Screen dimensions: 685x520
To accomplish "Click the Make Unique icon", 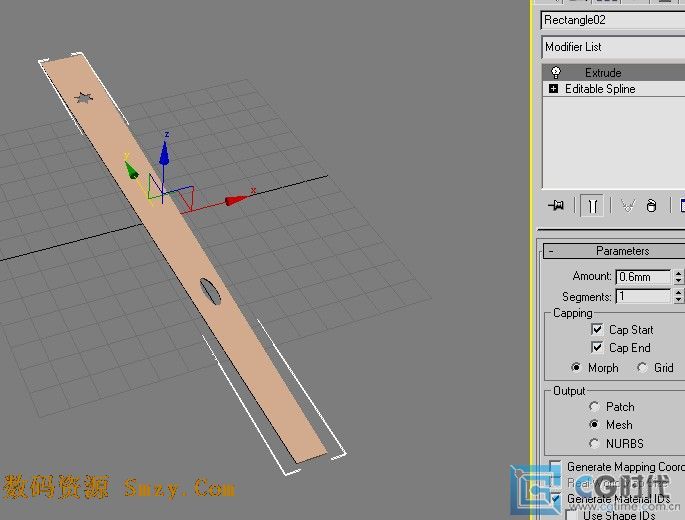I will tap(627, 205).
